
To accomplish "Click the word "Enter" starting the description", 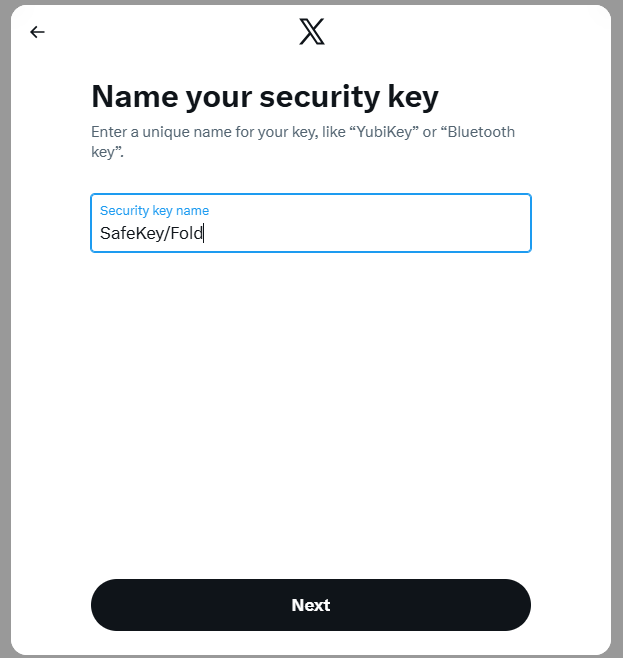I will coord(110,132).
